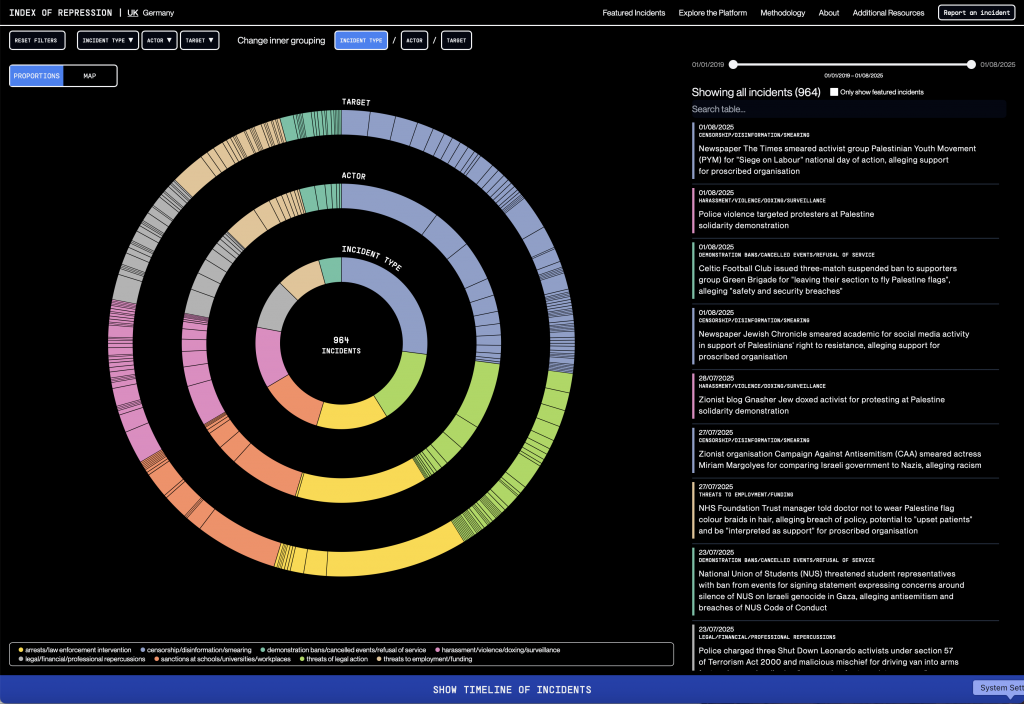This screenshot has width=1024, height=704.
Task: Click threats of legal action legend entry
Action: (334, 659)
